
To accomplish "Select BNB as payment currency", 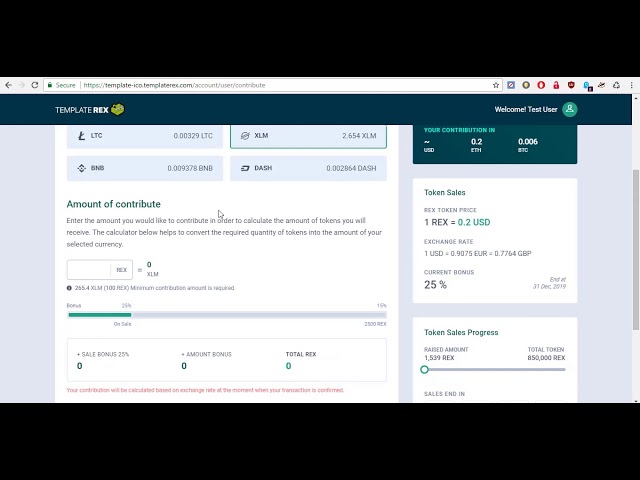I will point(145,168).
